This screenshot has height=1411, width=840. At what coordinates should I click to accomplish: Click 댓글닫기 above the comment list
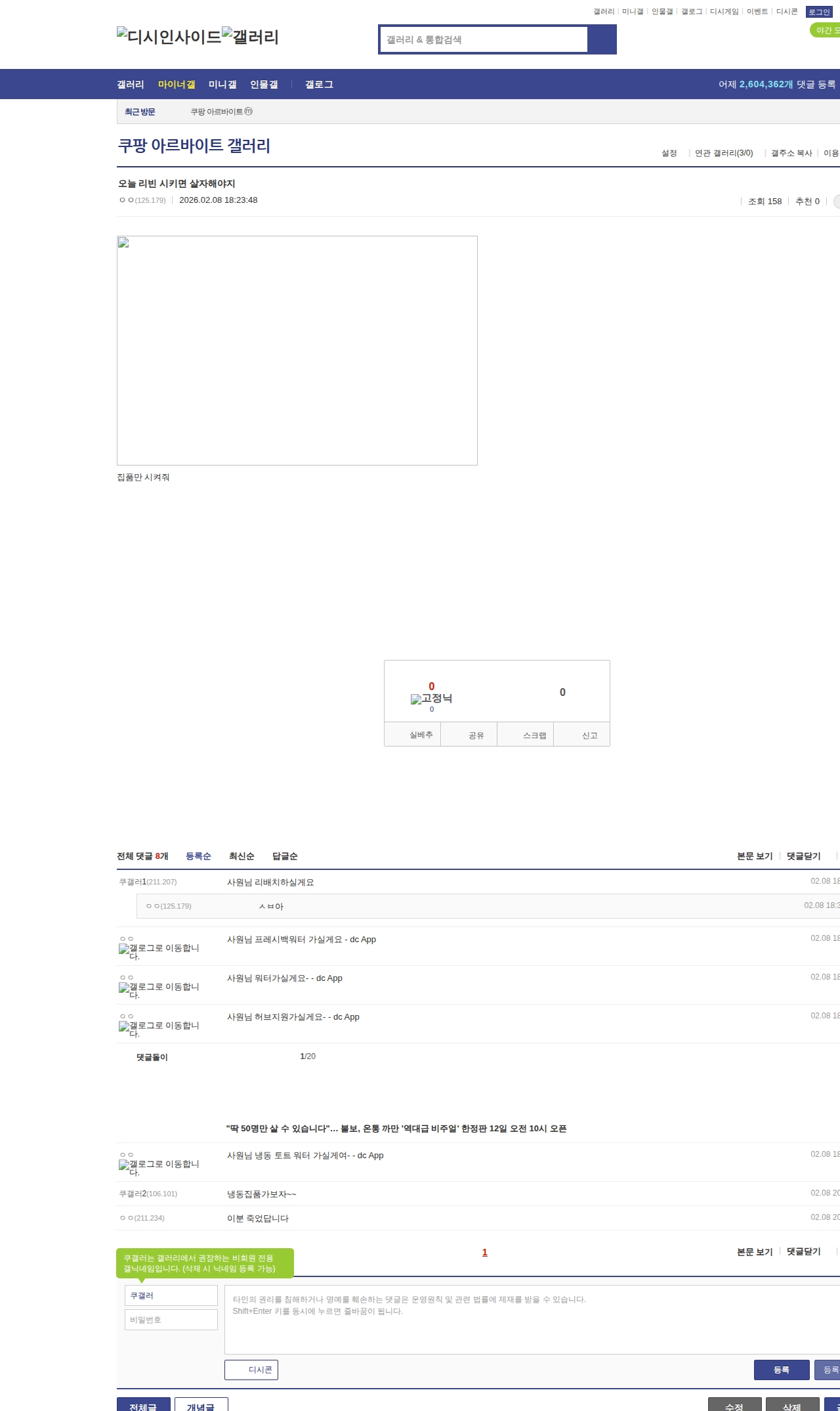coord(804,856)
